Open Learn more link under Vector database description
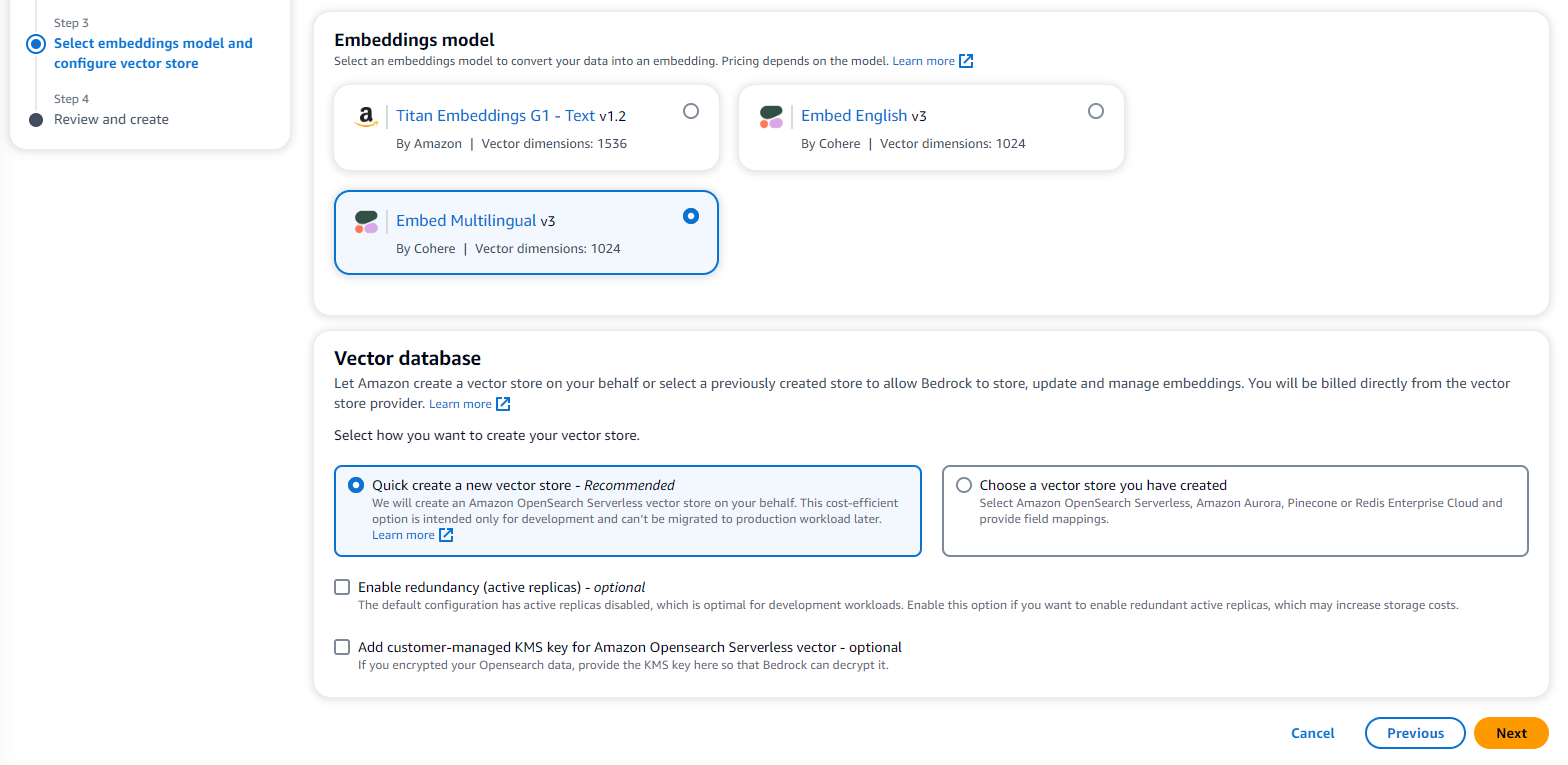1568x765 pixels. pyautogui.click(x=460, y=404)
